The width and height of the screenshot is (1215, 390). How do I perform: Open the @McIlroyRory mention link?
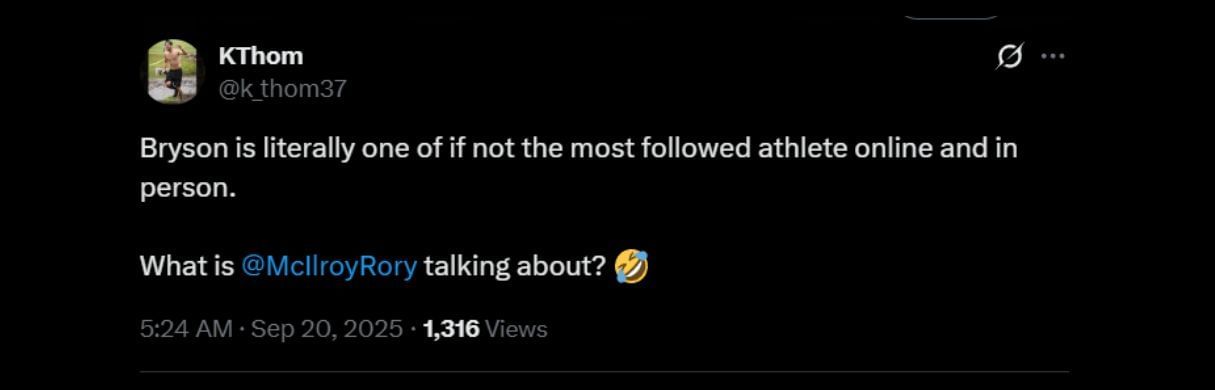(x=329, y=267)
